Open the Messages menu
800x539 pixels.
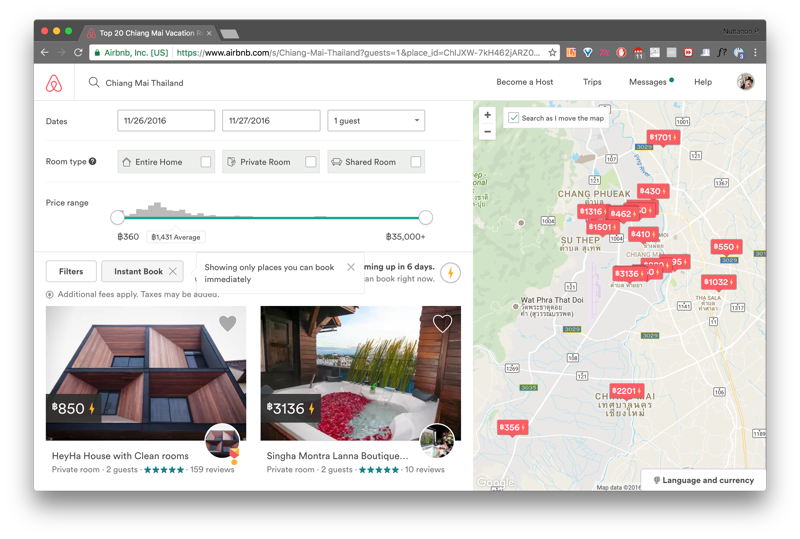pyautogui.click(x=648, y=82)
